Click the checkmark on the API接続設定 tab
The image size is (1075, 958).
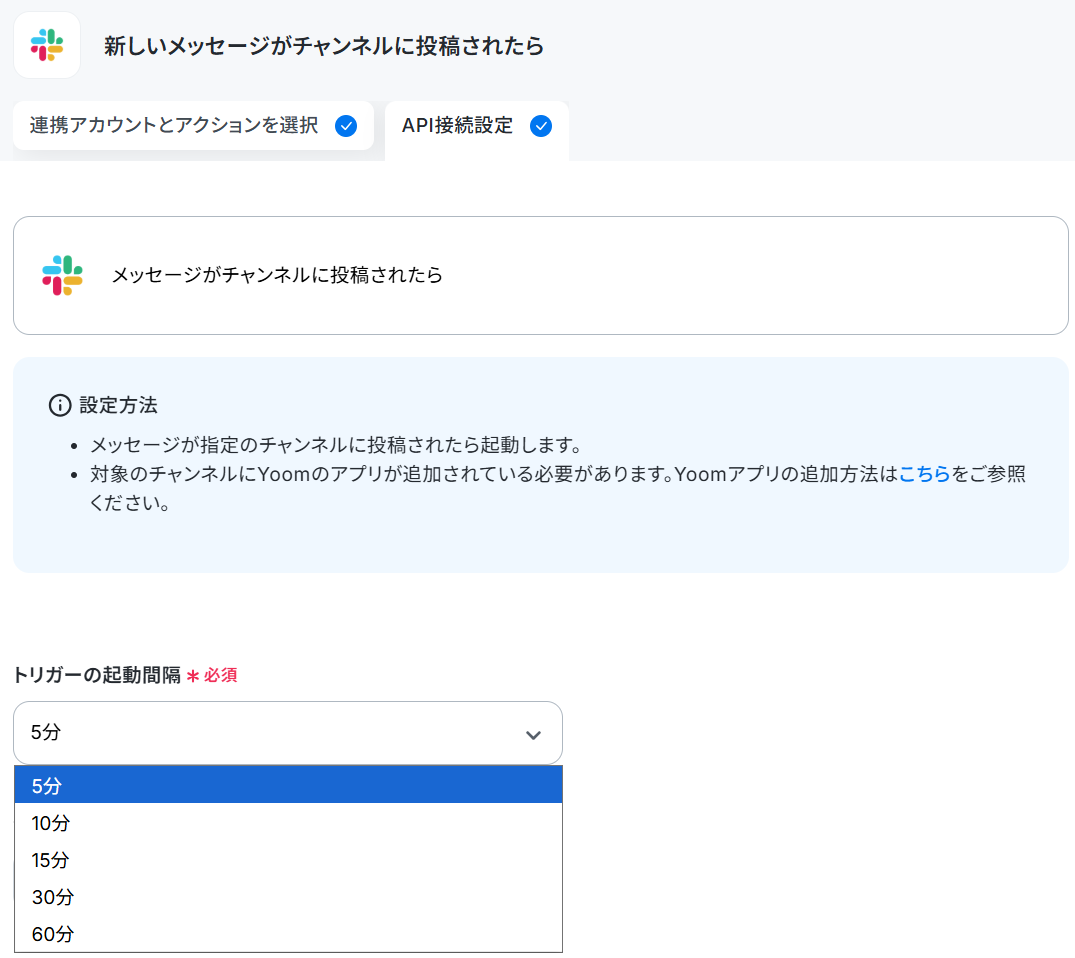tap(541, 126)
